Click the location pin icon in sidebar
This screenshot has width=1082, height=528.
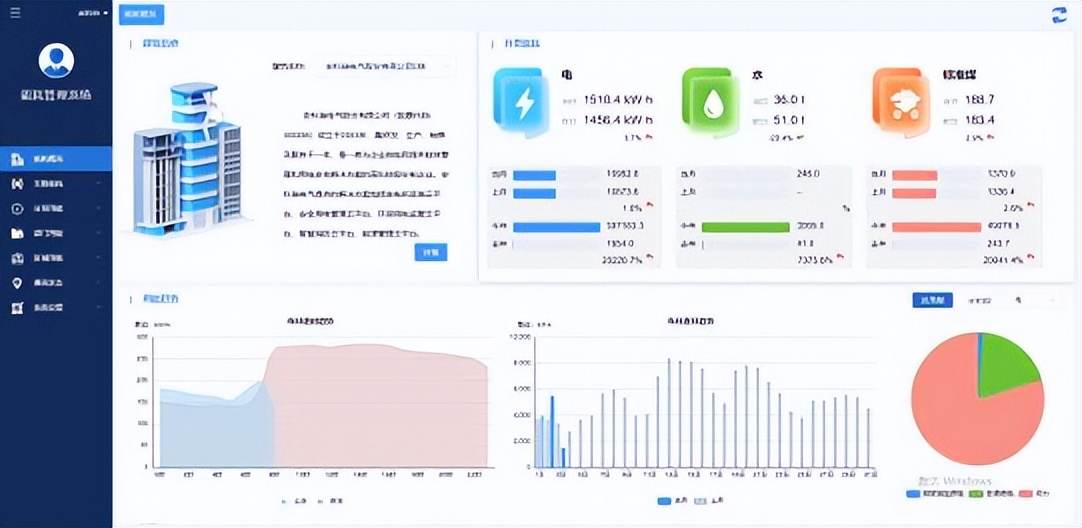(16, 283)
